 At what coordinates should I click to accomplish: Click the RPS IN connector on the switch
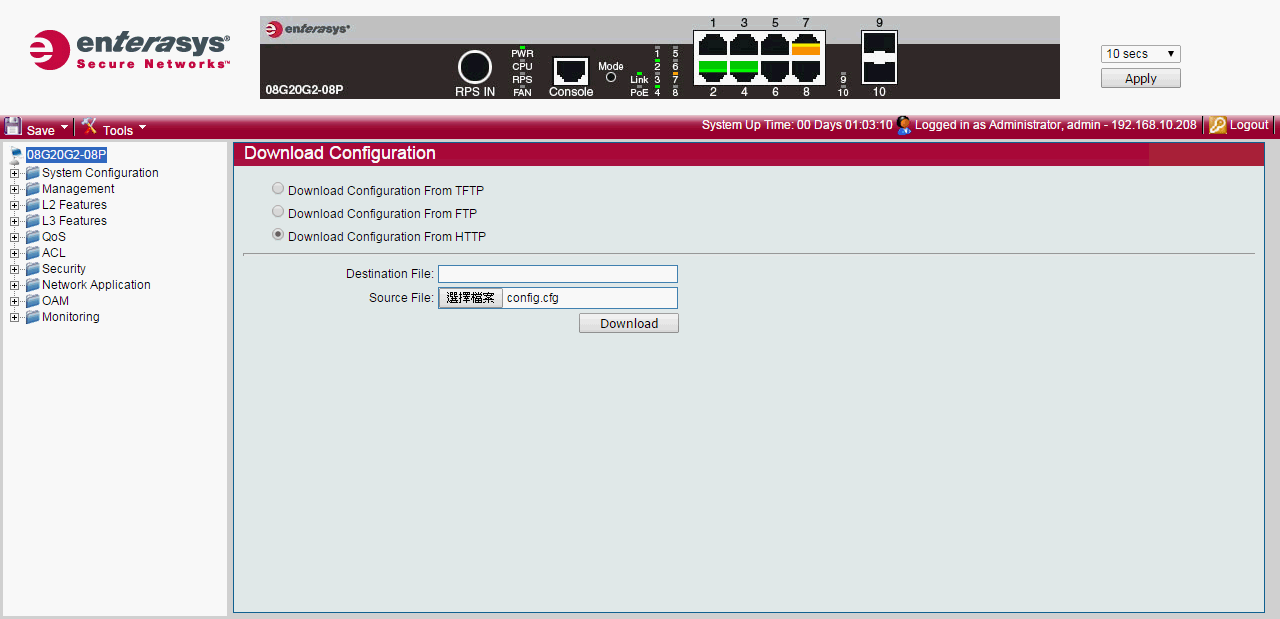[x=475, y=67]
